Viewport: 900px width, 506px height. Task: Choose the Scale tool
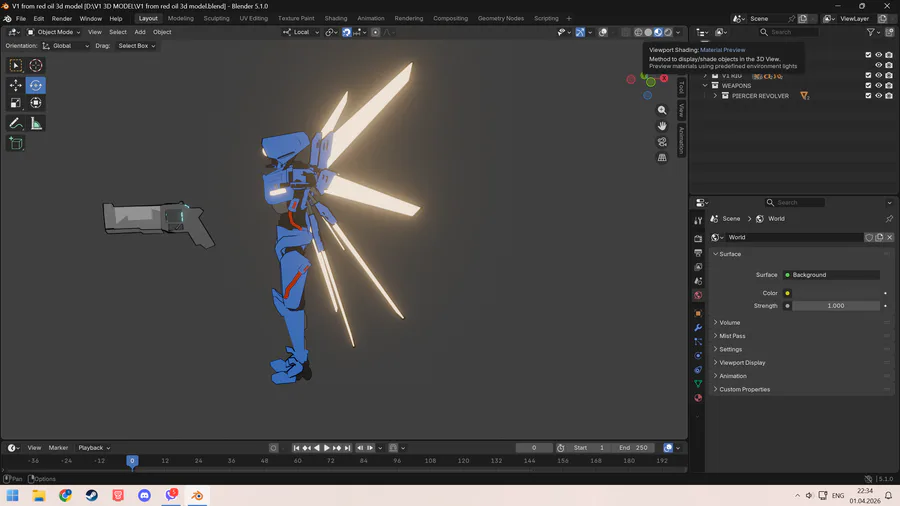pos(16,103)
